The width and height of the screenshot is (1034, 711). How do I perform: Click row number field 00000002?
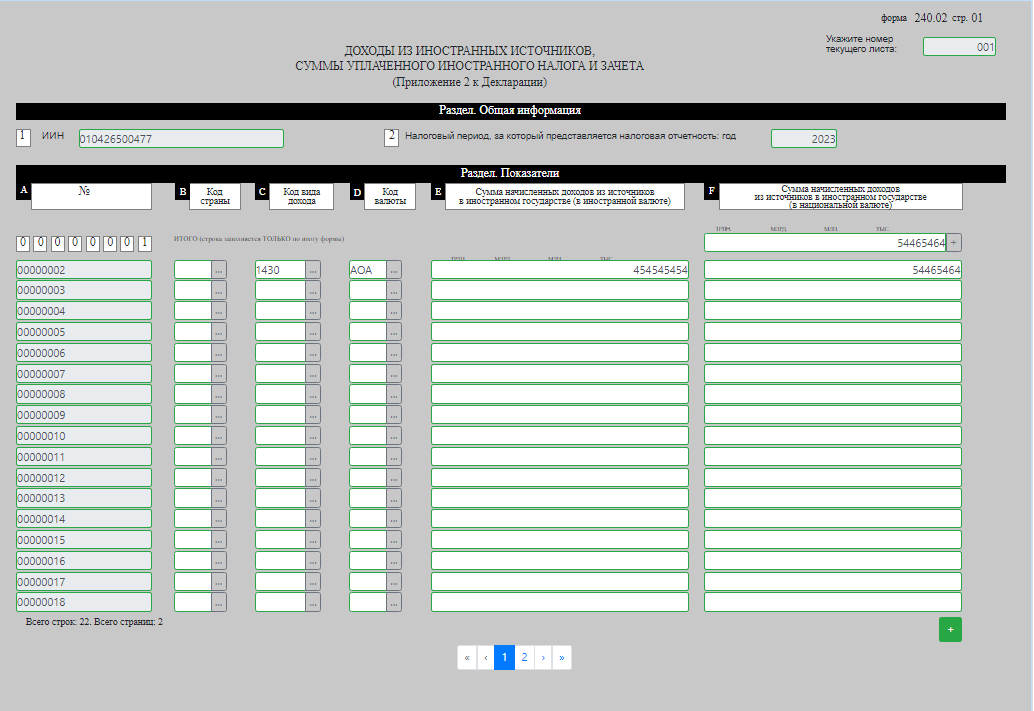[84, 270]
